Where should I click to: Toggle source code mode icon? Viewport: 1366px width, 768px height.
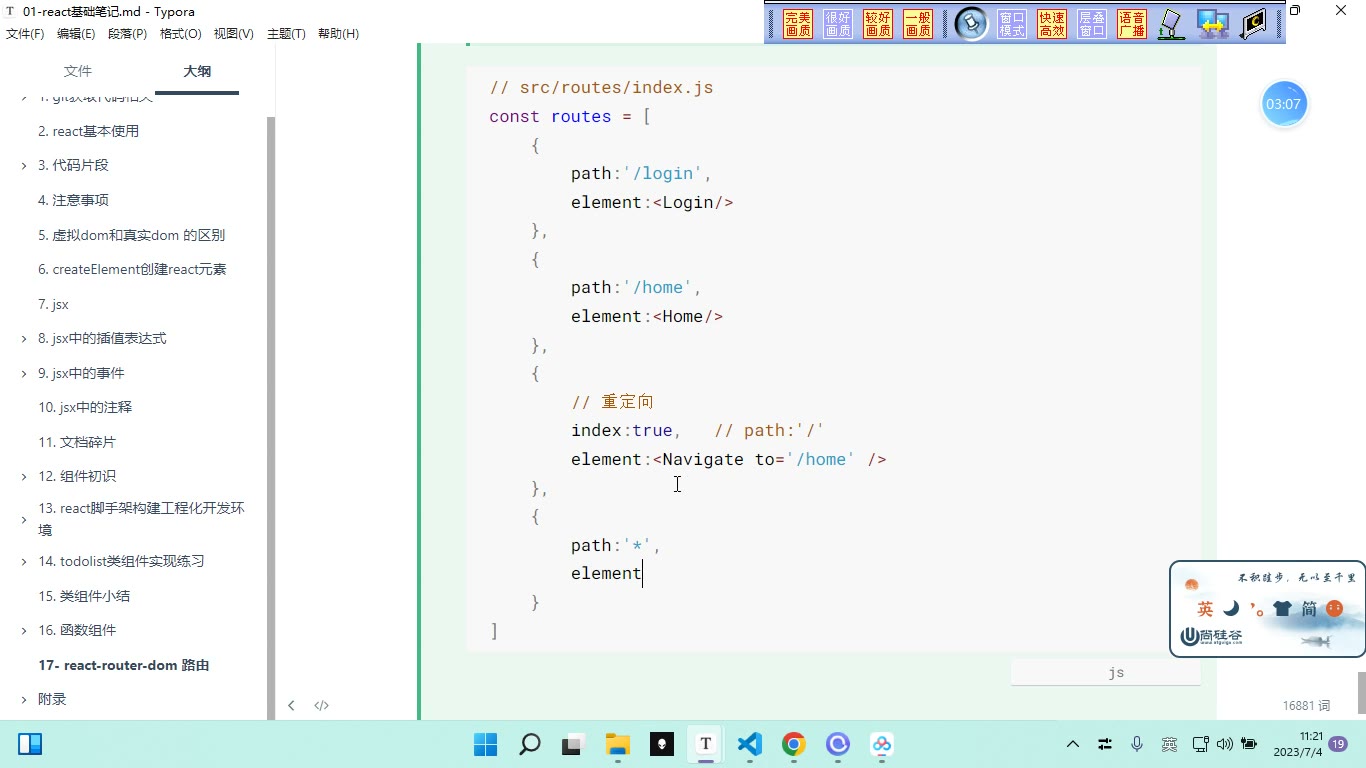321,705
